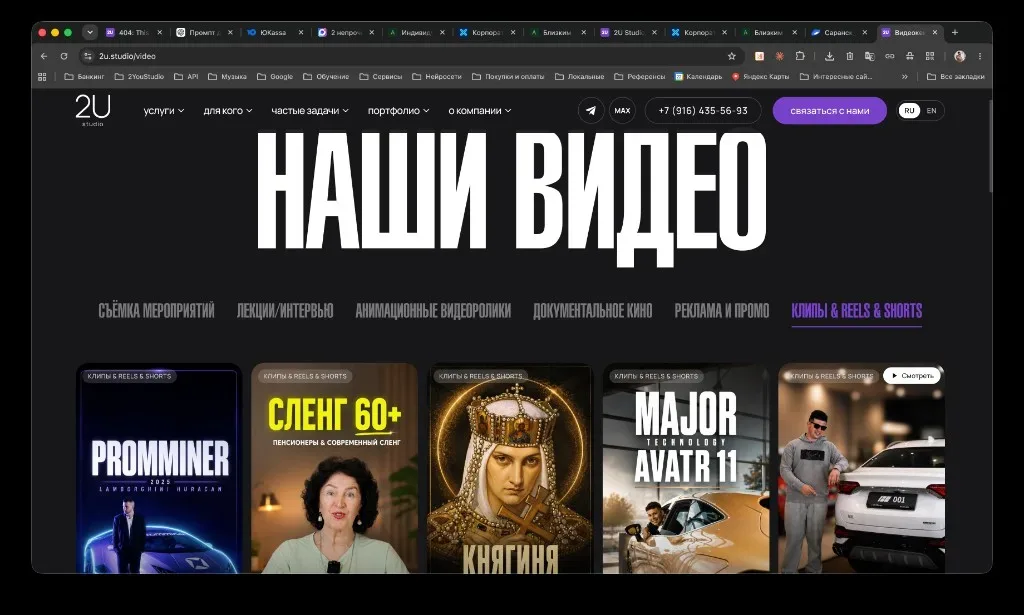The image size is (1024, 615).
Task: Expand the портфолио menu
Action: click(x=398, y=110)
